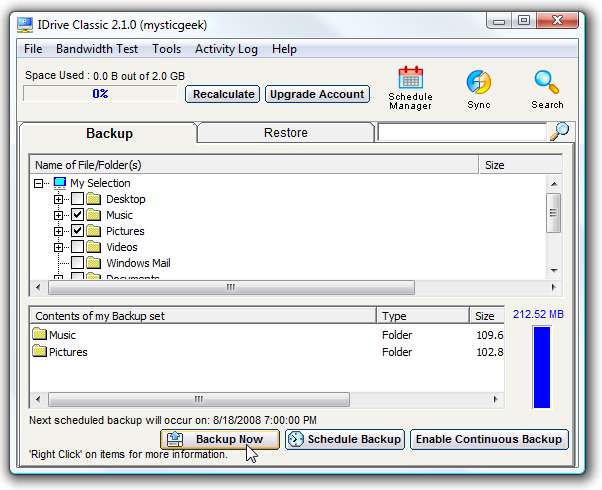Image resolution: width=602 pixels, height=490 pixels.
Task: Expand the Music folder node
Action: [58, 215]
